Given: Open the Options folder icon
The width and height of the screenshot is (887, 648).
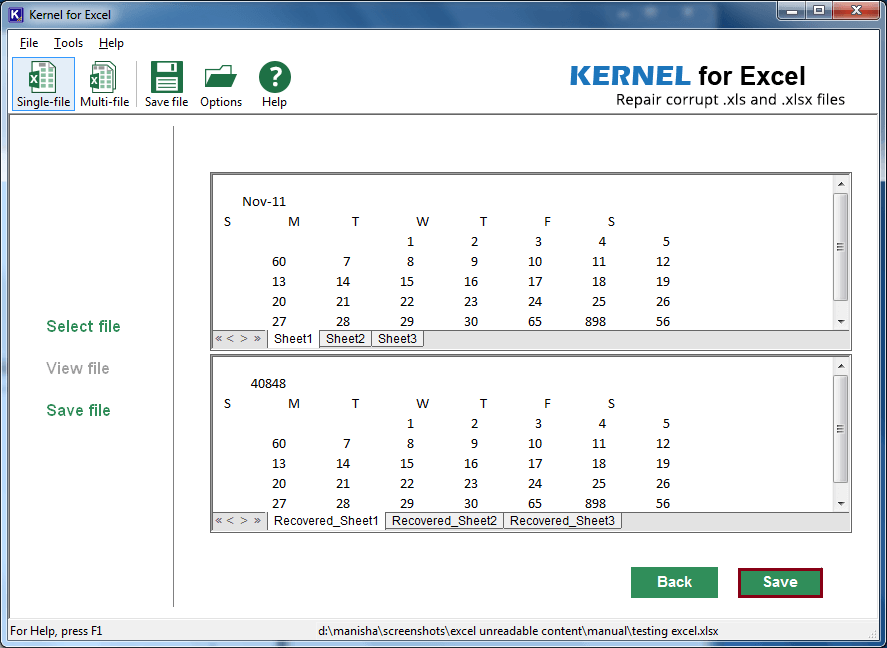Looking at the screenshot, I should point(221,84).
